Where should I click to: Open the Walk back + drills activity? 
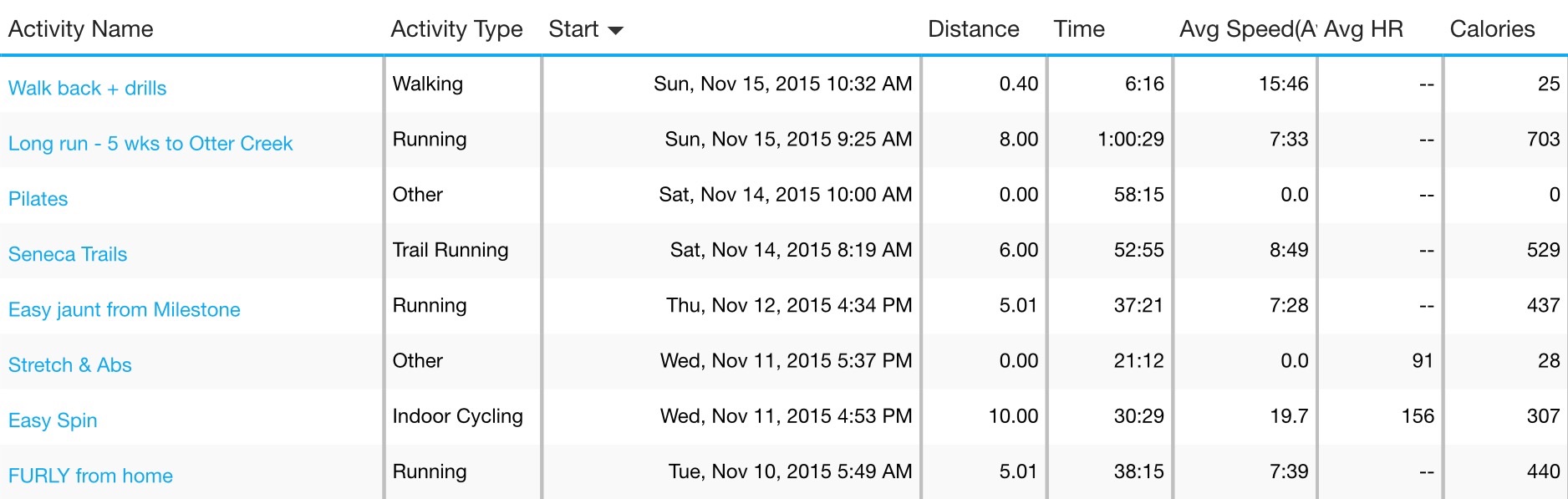(87, 88)
